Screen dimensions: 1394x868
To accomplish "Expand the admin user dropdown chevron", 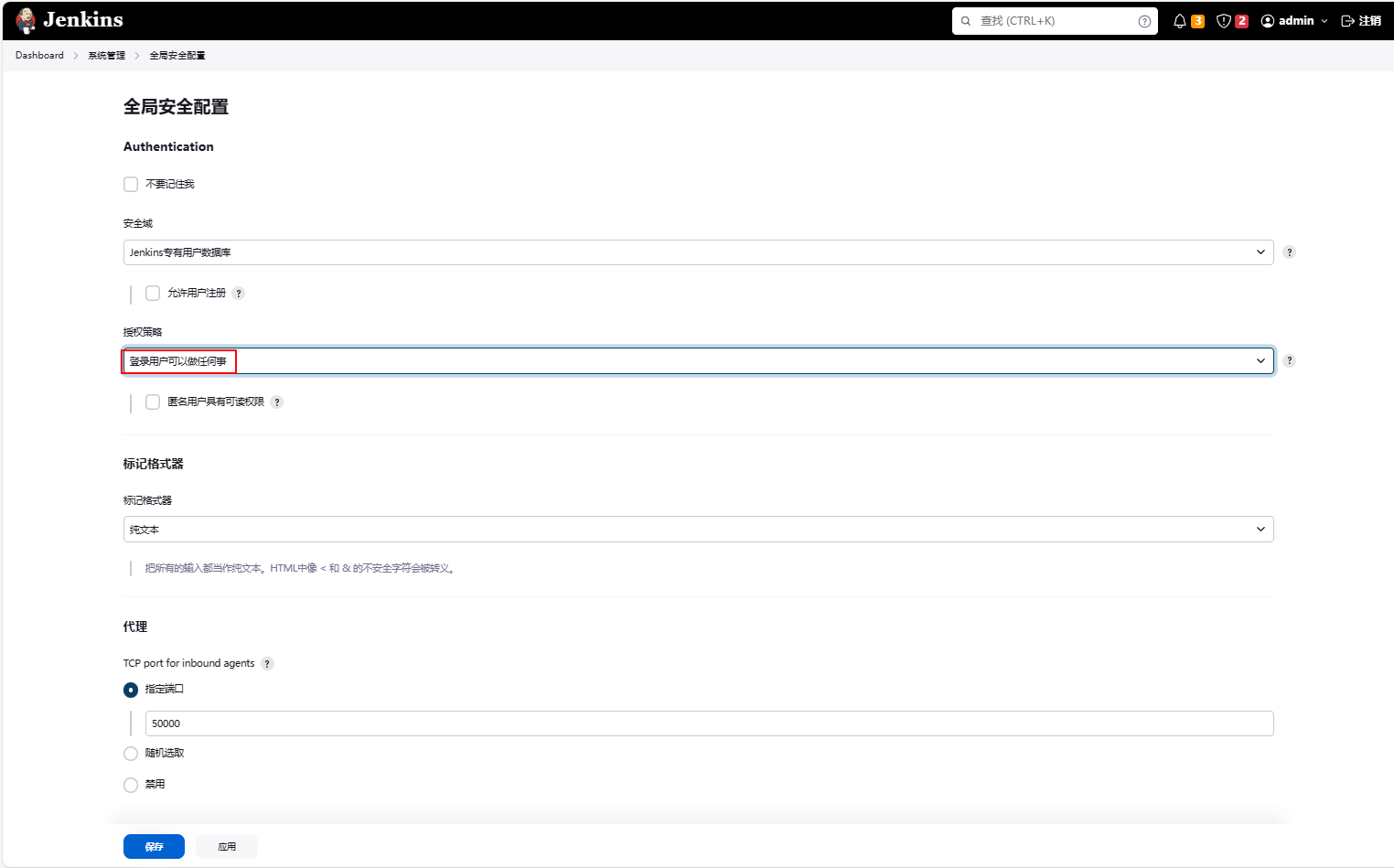I will (1324, 21).
